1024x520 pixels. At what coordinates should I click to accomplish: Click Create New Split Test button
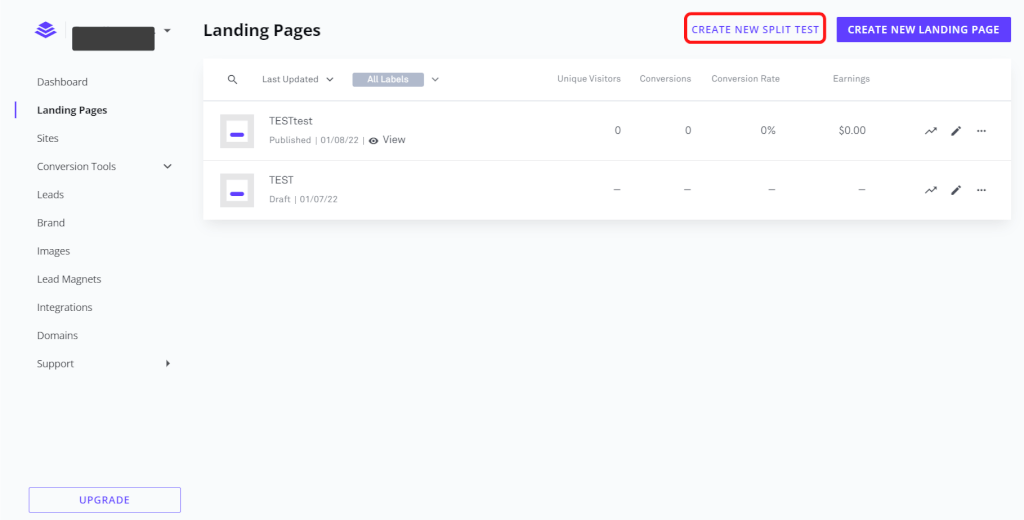coord(755,29)
